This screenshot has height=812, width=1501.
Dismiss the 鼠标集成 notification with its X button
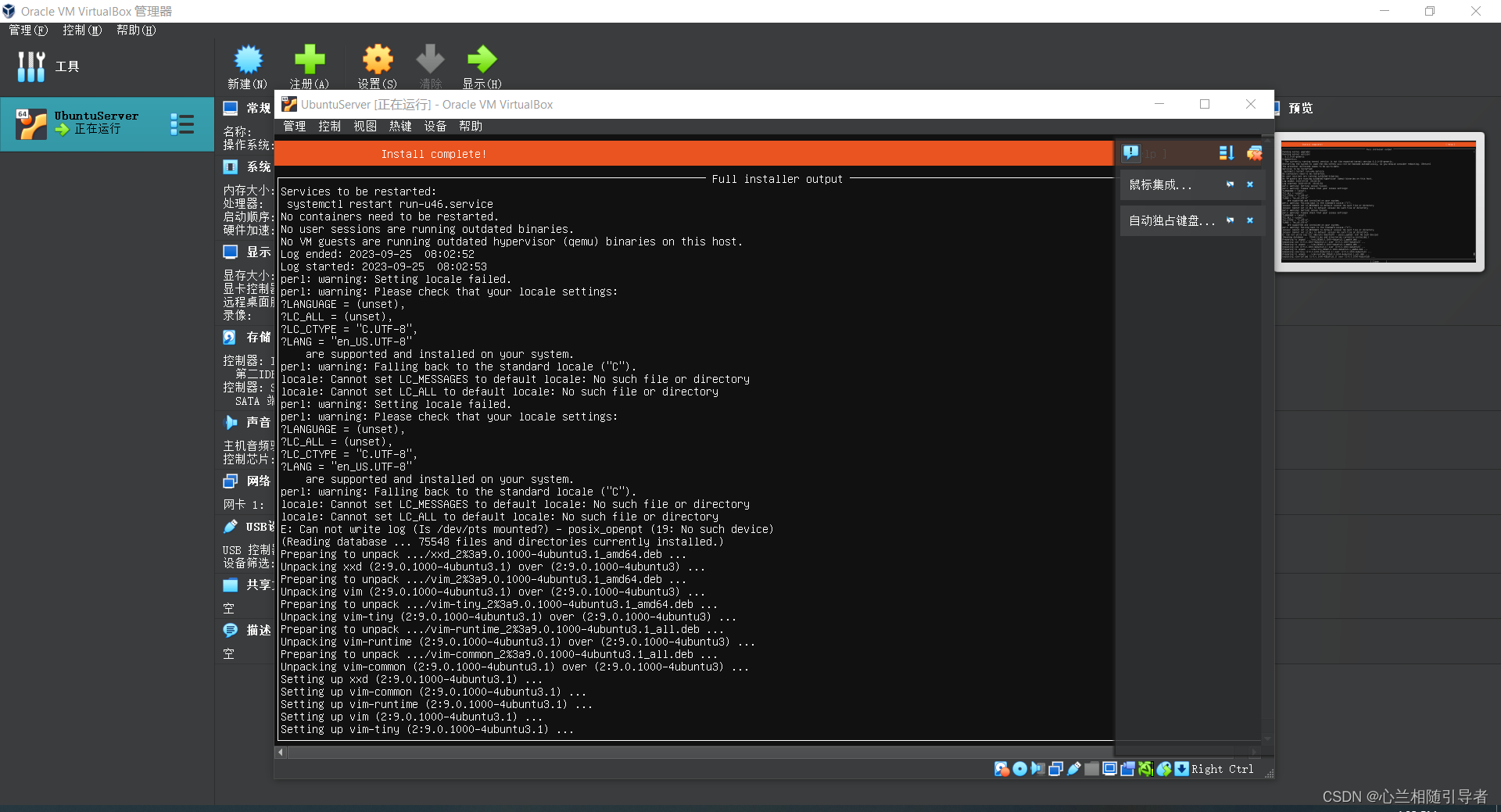(1250, 184)
